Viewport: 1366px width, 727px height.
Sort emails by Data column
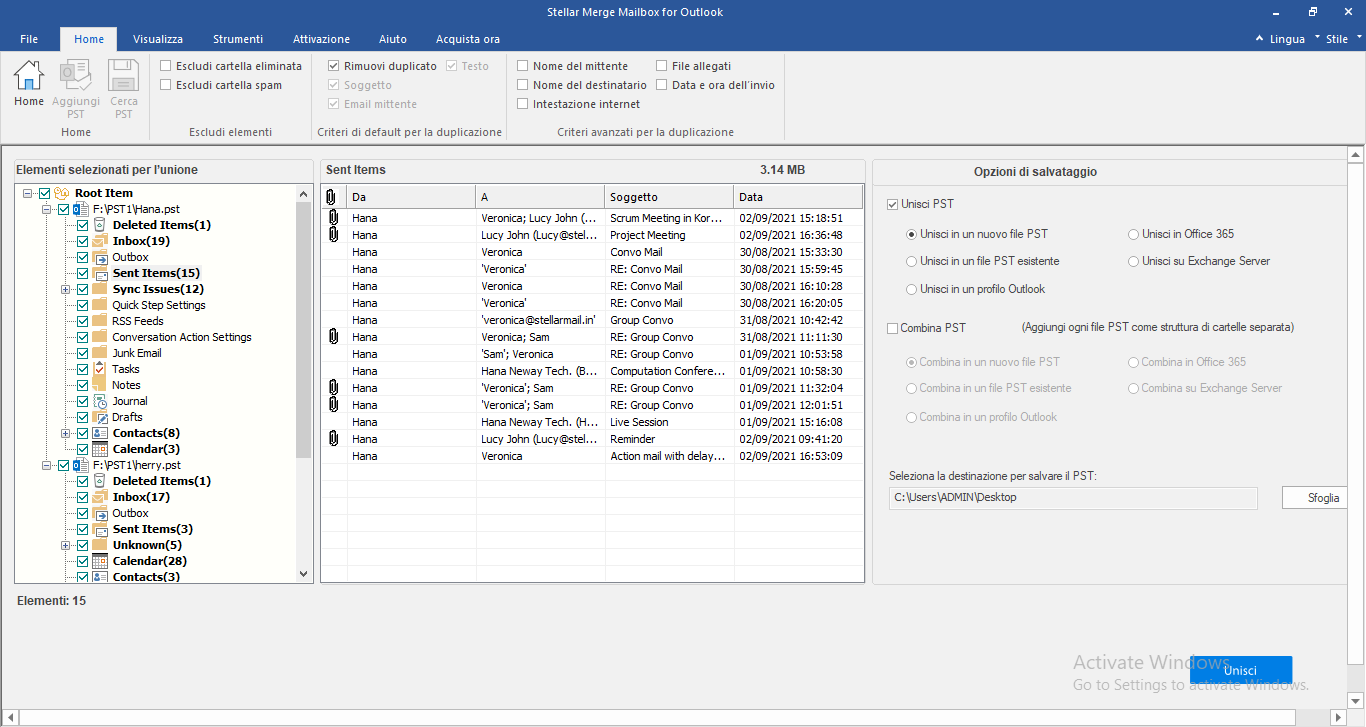click(x=798, y=197)
